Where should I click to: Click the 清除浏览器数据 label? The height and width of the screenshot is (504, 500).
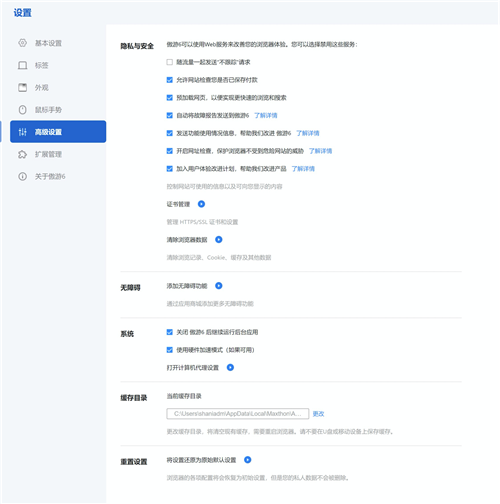pos(187,239)
